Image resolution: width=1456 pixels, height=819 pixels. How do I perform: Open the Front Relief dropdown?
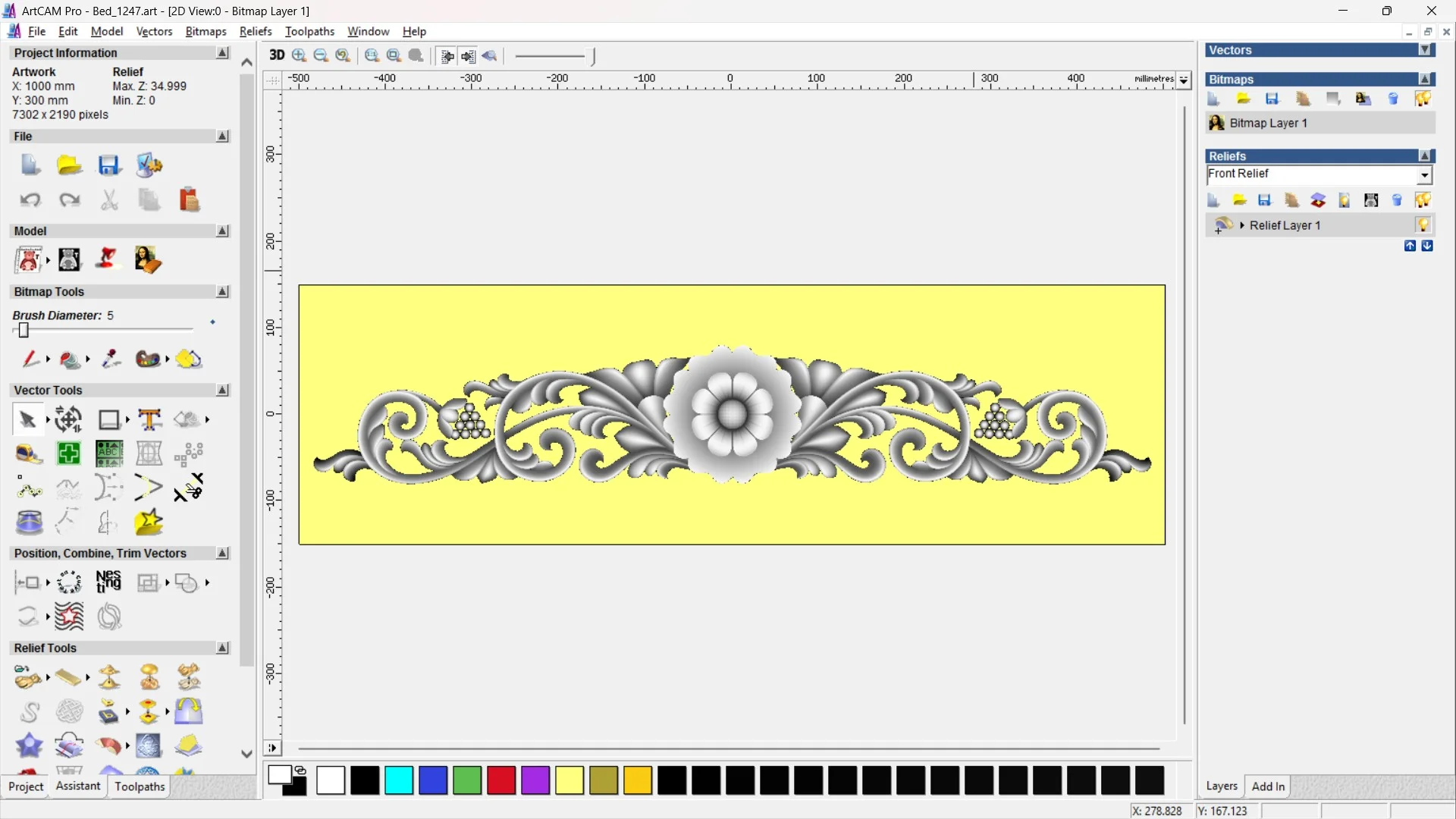(1424, 175)
